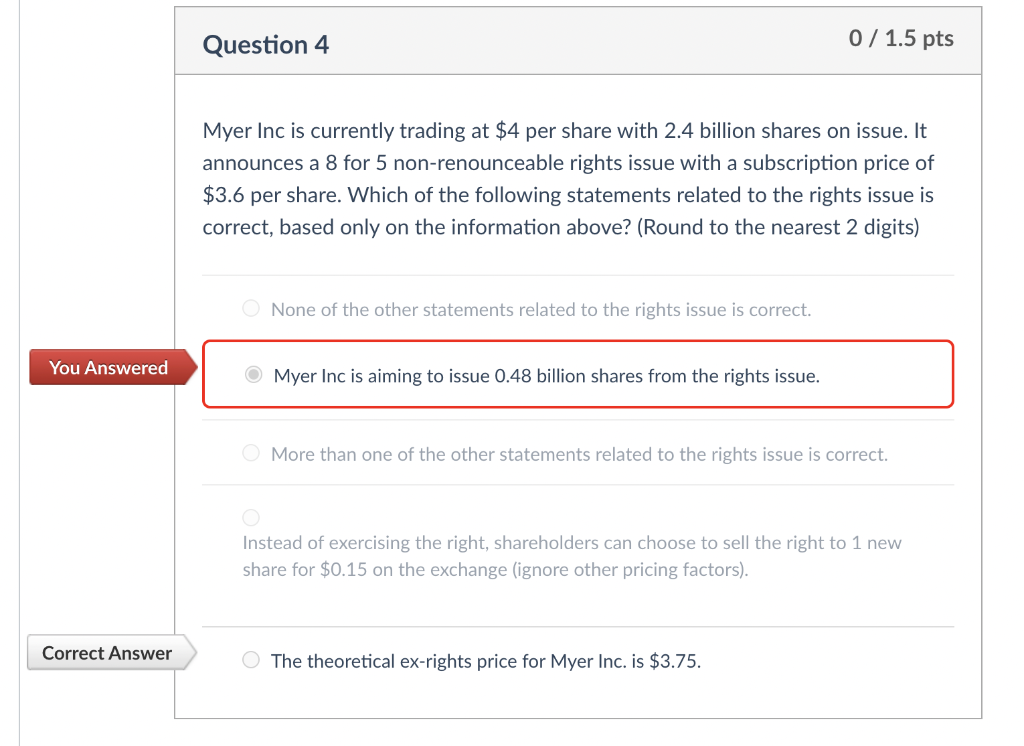The height and width of the screenshot is (746, 1024).
Task: Pick the '$3.75 theoretical ex-rights price' option
Action: click(x=250, y=660)
